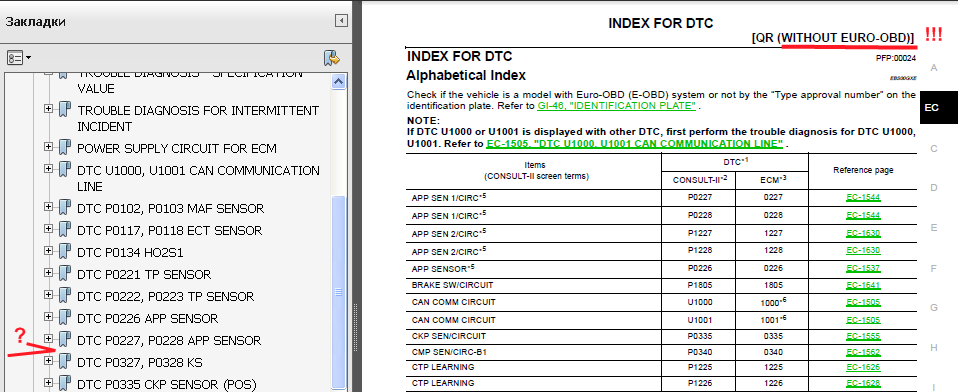Expand DTC U1000, U1001 CAN COMMUNICATION LINE bookmark
The image size is (958, 392).
(x=48, y=169)
